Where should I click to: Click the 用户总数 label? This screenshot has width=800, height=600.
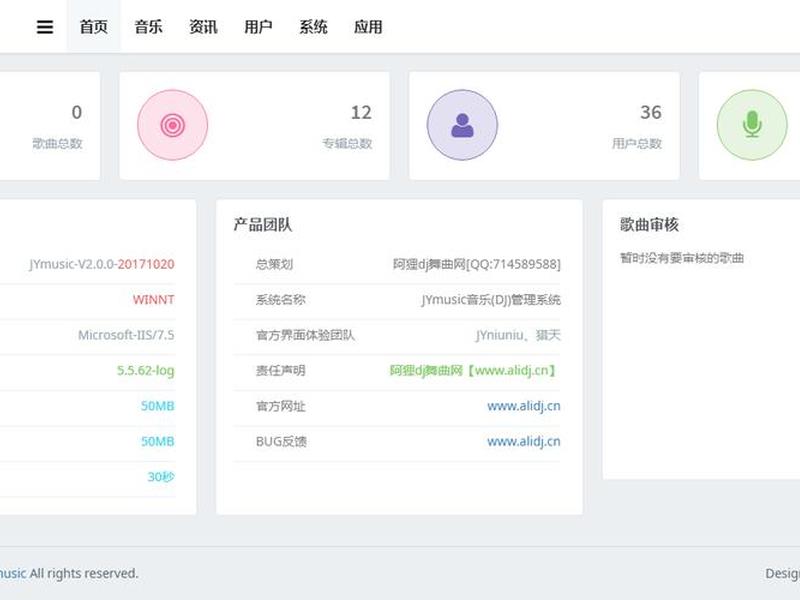click(x=637, y=143)
